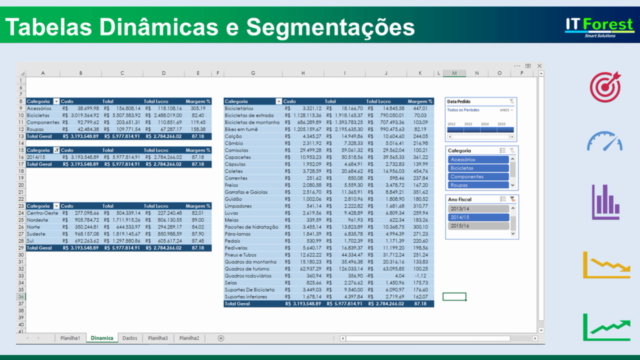Click the restore window icon of the Excel window
The height and width of the screenshot is (360, 640).
(x=528, y=66)
